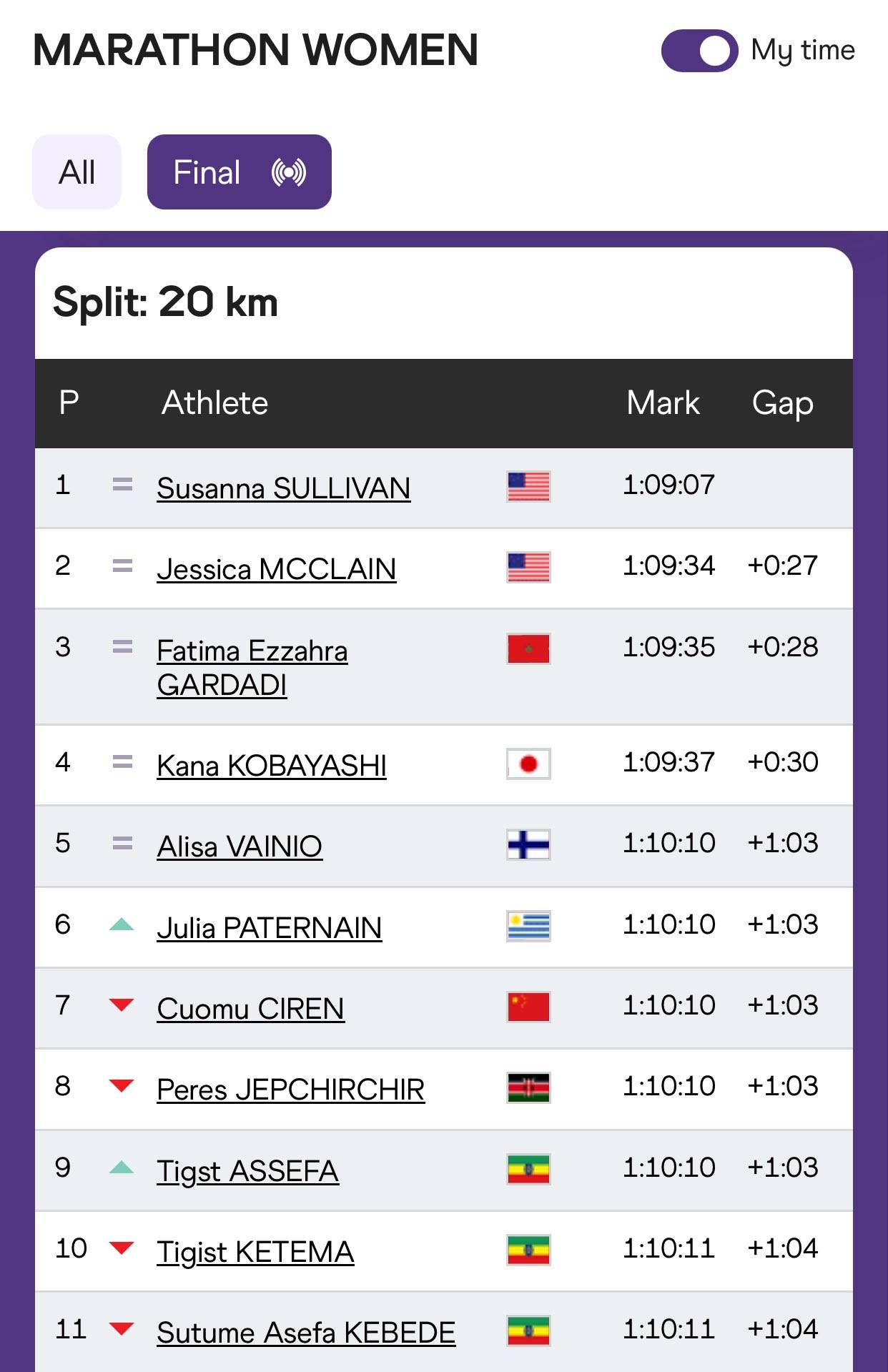Click red down arrow next to Tigist KETEMA

tap(122, 1248)
